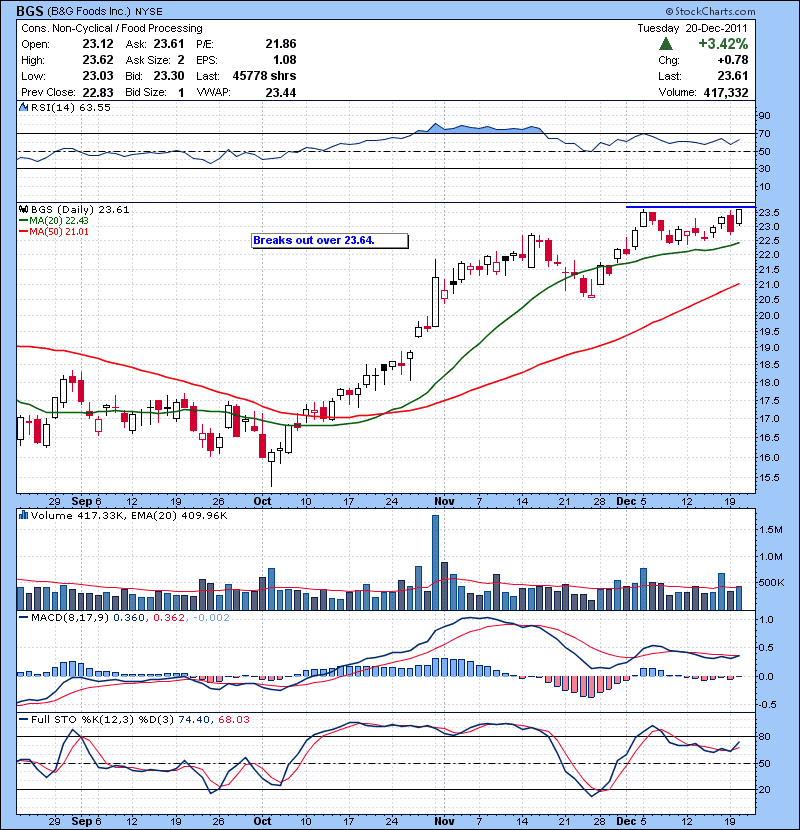Click the Volume bar-chart legend icon
The height and width of the screenshot is (830, 800).
pos(23,515)
